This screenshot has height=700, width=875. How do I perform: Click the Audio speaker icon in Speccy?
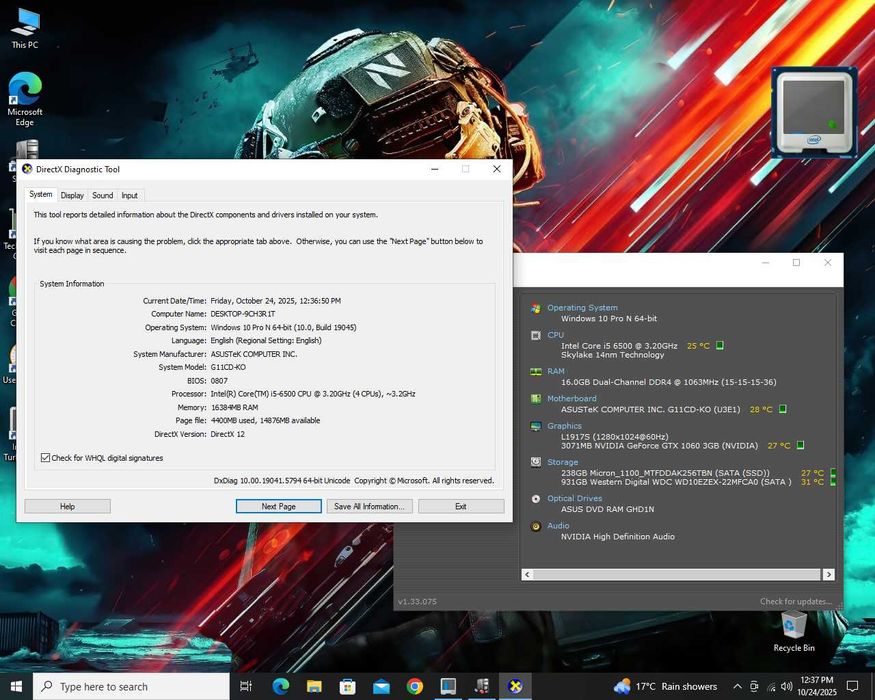tap(536, 526)
